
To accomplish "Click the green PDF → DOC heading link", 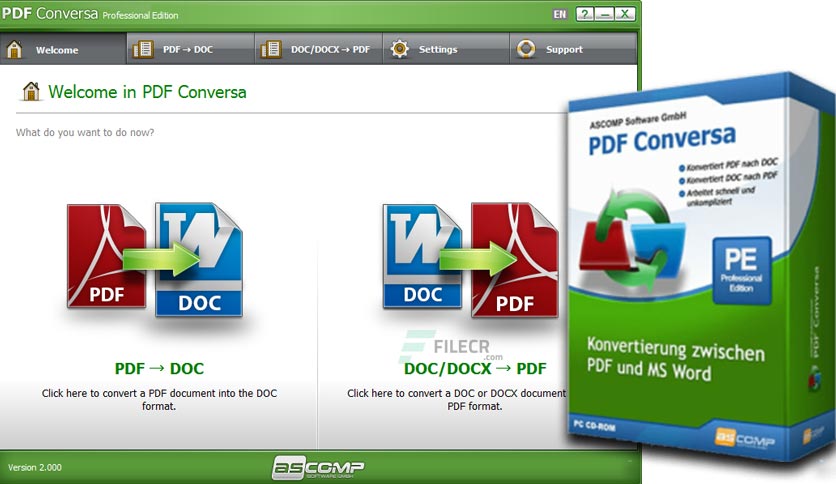I will point(159,368).
